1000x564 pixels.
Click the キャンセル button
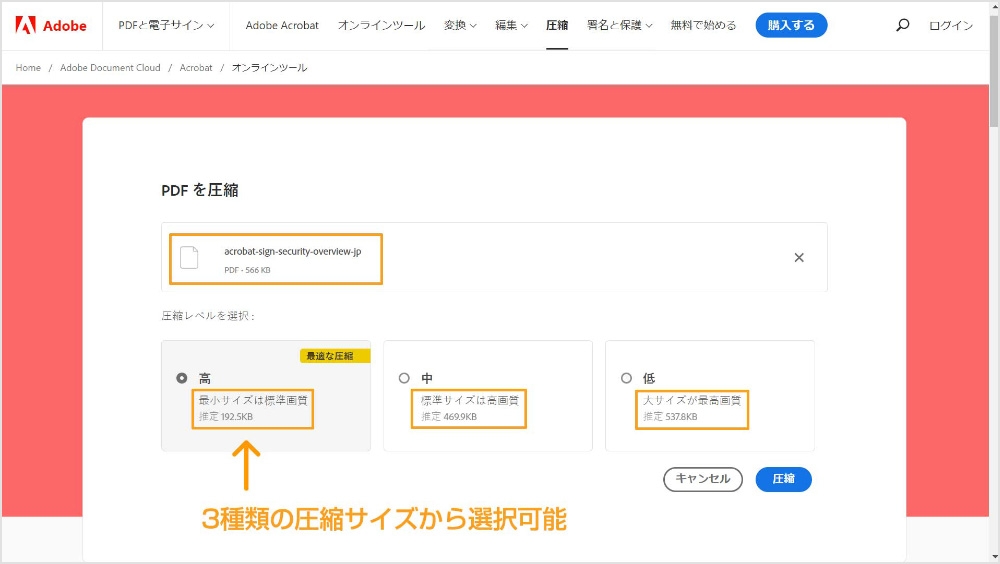pos(703,479)
